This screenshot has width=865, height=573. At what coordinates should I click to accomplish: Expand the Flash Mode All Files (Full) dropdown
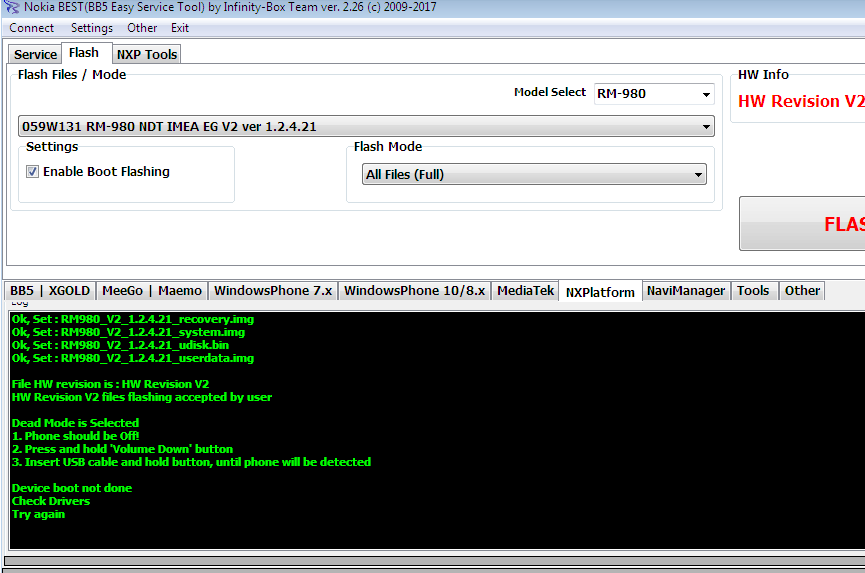(x=534, y=174)
